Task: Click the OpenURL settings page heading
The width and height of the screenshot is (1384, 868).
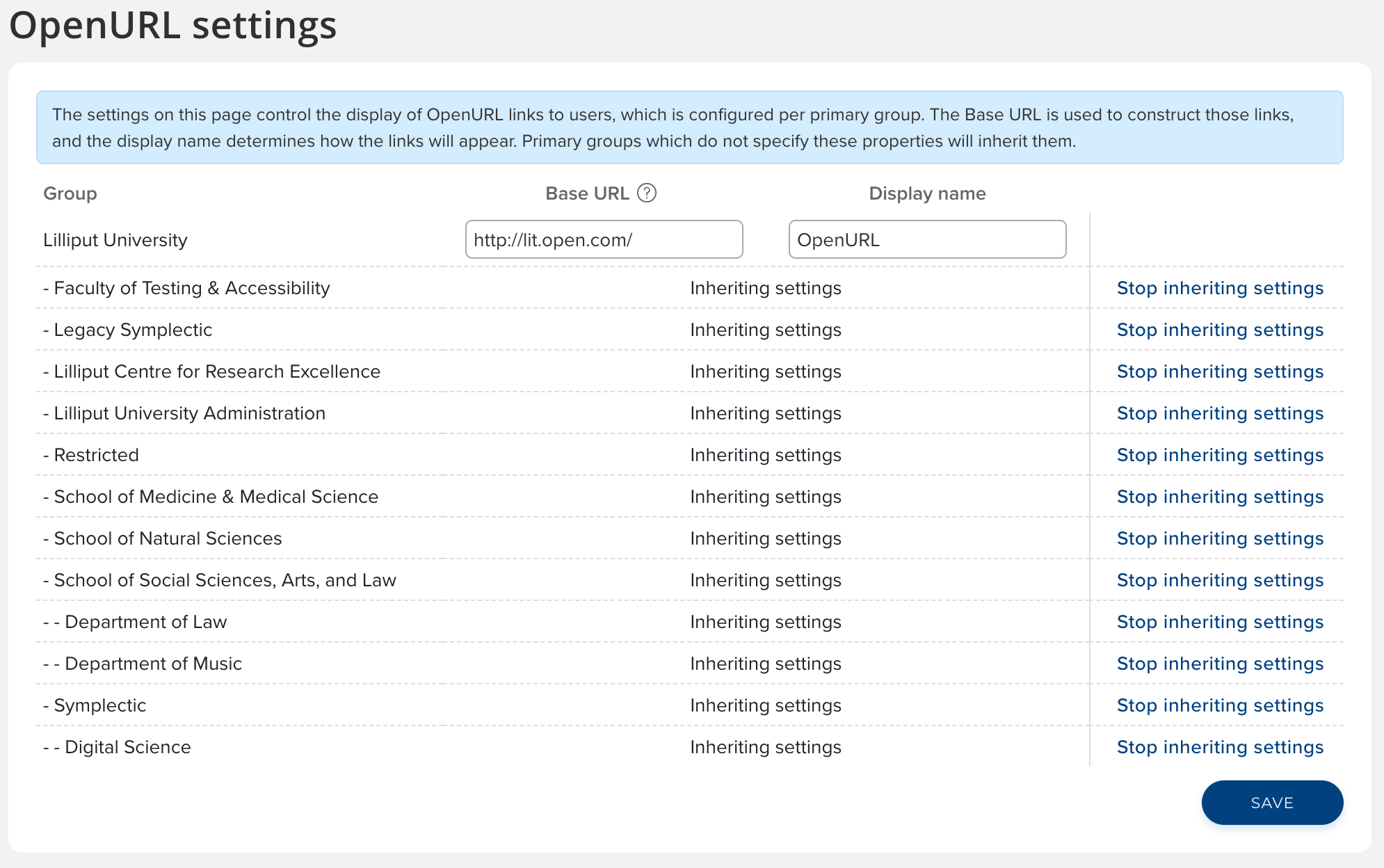Action: [173, 26]
